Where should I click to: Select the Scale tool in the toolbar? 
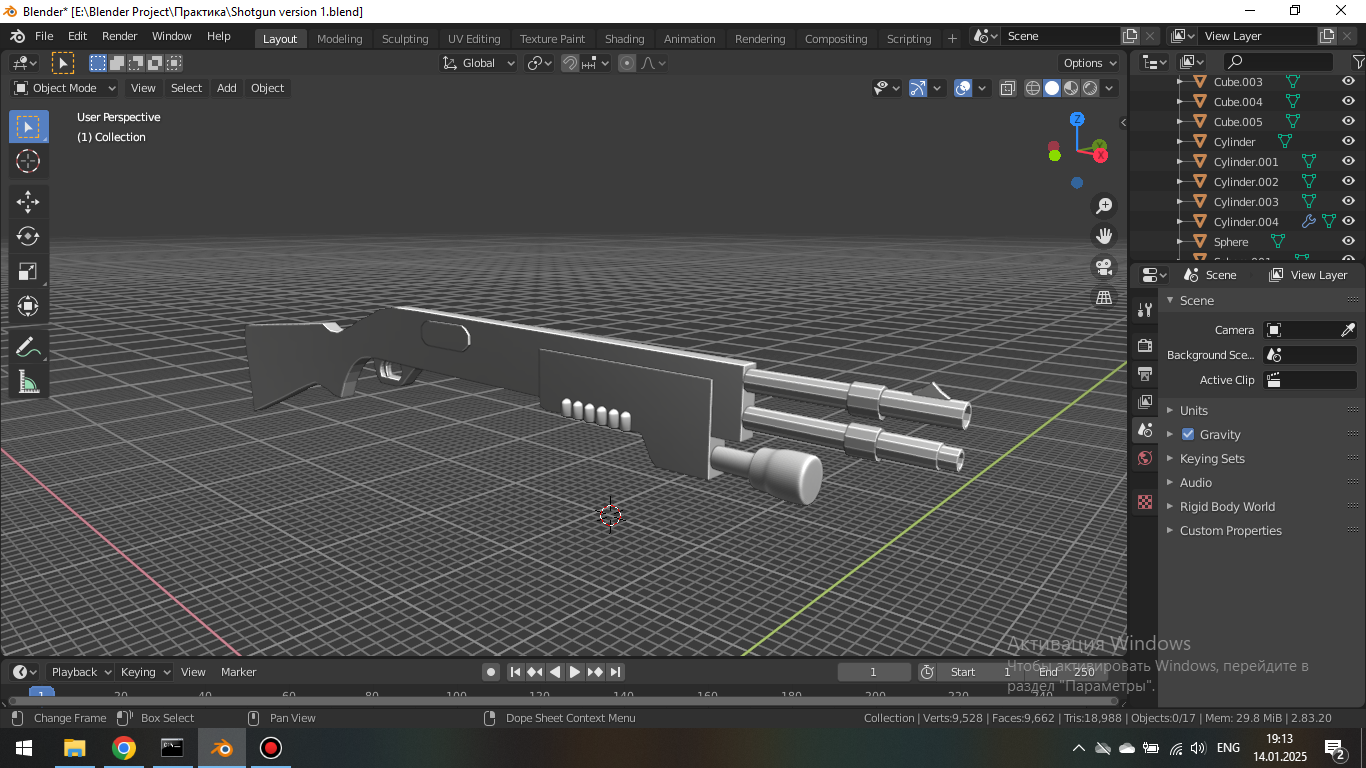pyautogui.click(x=28, y=271)
